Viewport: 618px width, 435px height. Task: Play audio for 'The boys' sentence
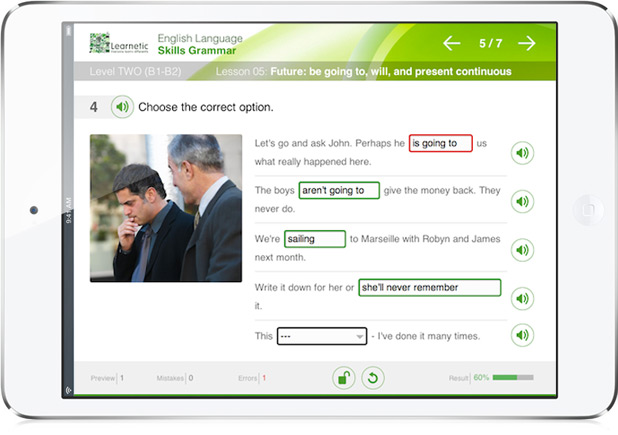click(x=522, y=201)
